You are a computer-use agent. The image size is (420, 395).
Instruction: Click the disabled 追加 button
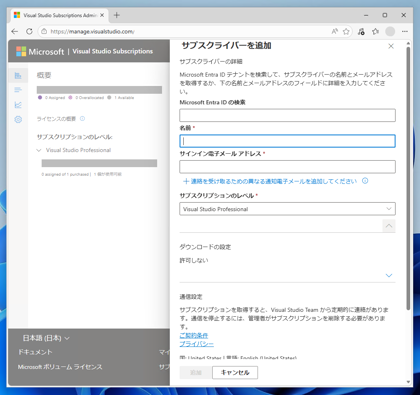click(196, 372)
